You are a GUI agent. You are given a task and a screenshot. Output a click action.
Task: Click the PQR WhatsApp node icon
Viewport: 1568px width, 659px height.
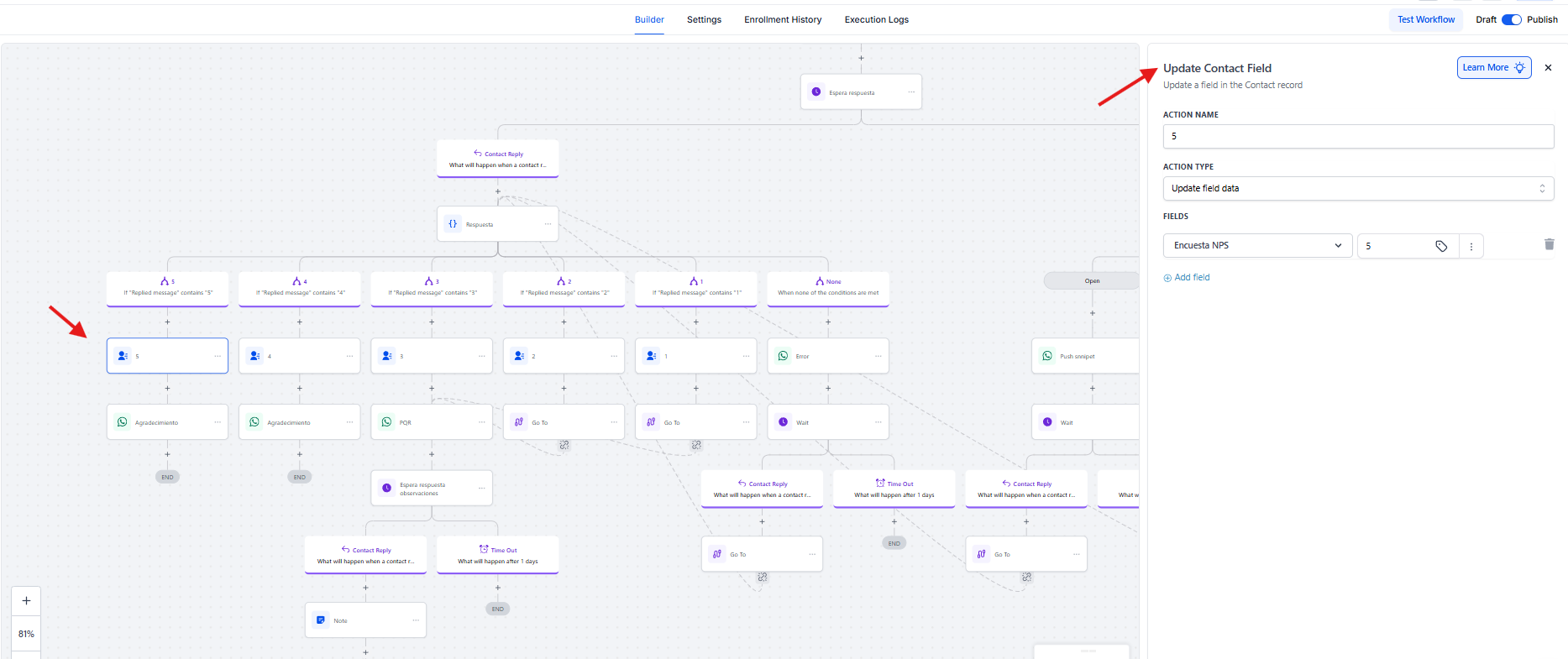click(386, 422)
